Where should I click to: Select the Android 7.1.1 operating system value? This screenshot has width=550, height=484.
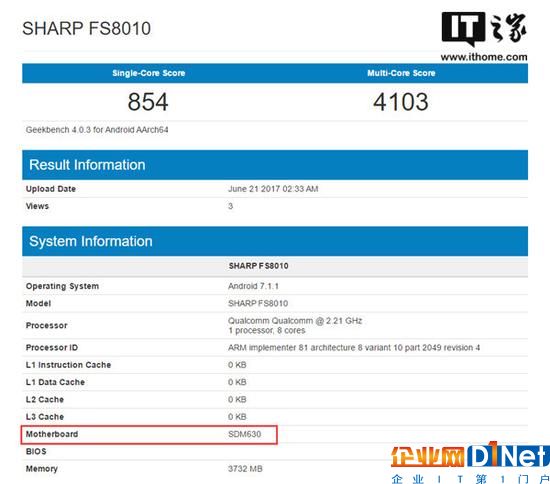253,286
